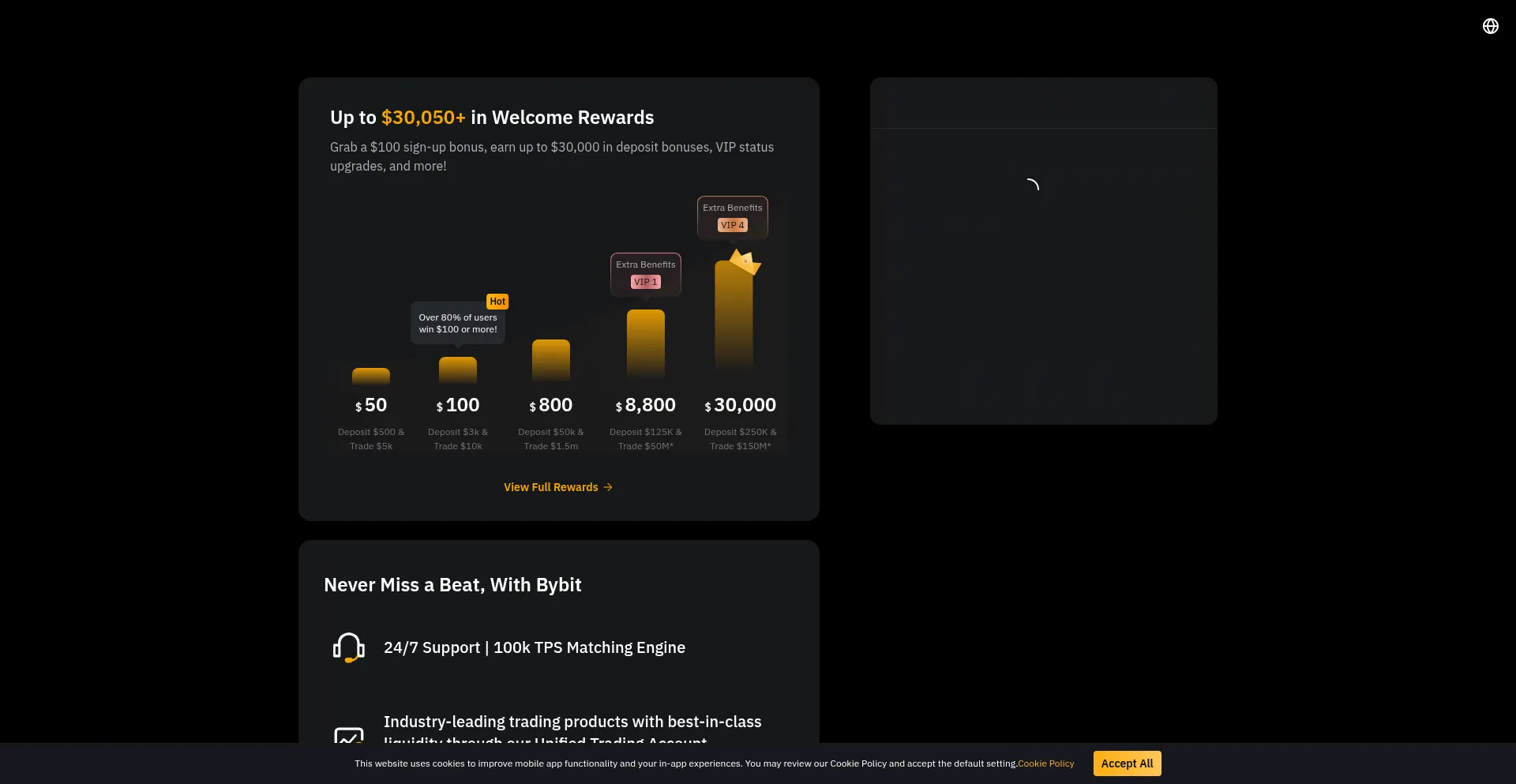Select the $100 reward bar

tap(457, 369)
